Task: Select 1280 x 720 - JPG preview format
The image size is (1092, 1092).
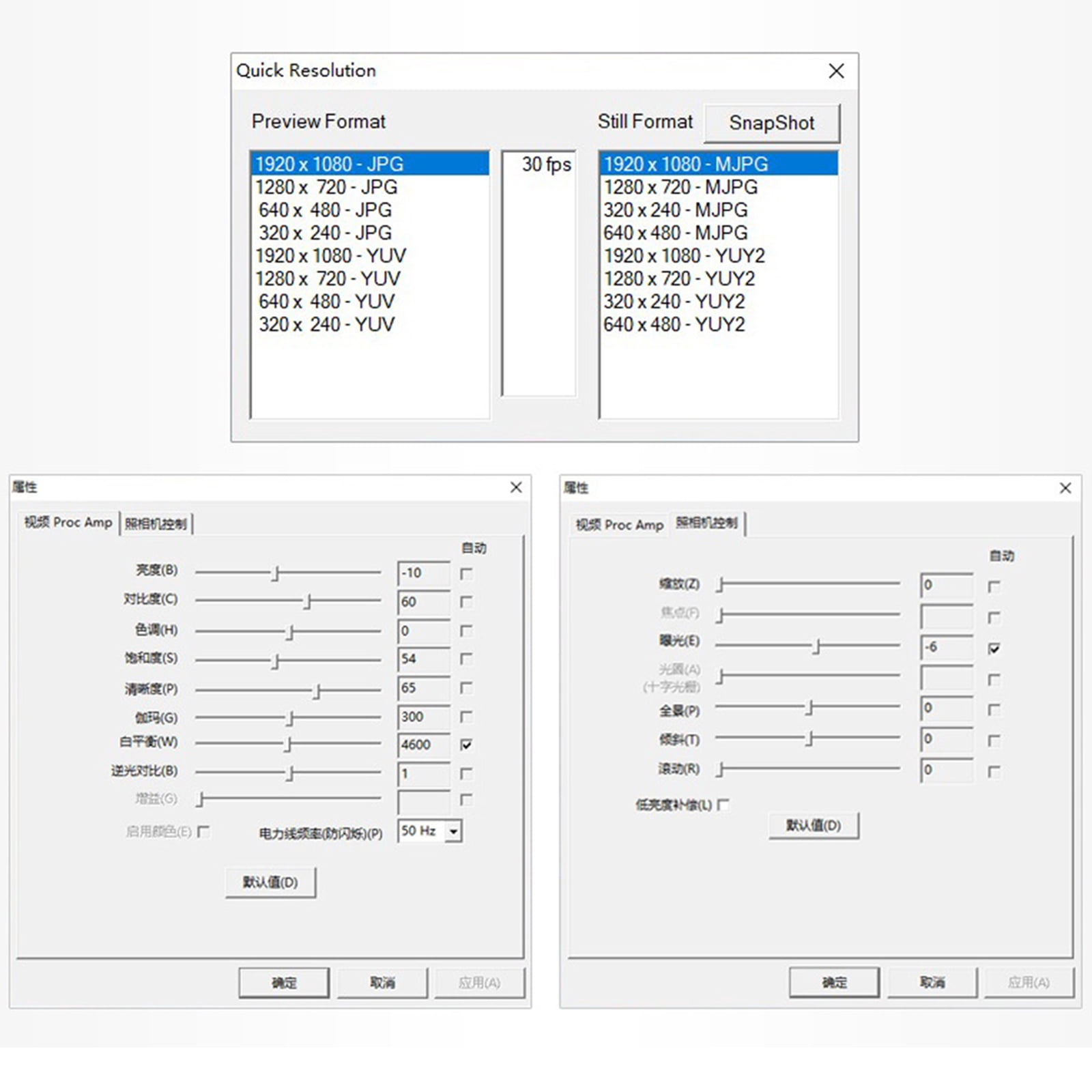Action: point(369,187)
